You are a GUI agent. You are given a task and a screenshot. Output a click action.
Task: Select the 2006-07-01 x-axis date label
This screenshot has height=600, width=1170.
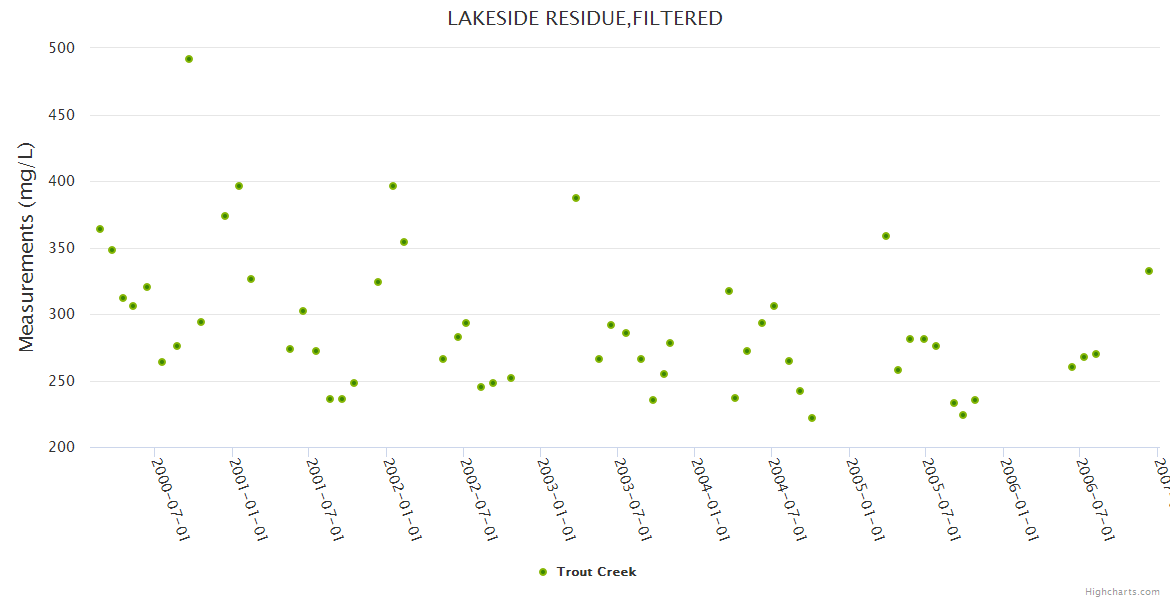pos(1096,499)
